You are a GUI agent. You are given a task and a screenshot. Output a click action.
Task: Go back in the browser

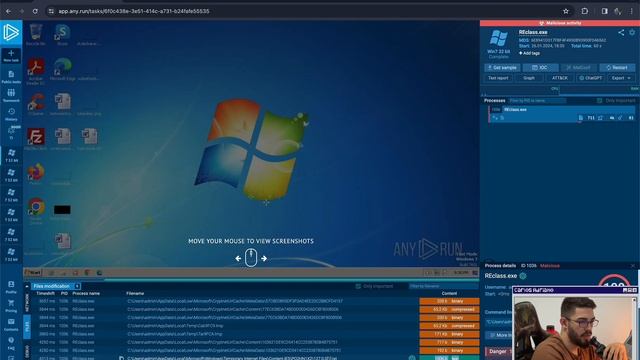(9, 11)
